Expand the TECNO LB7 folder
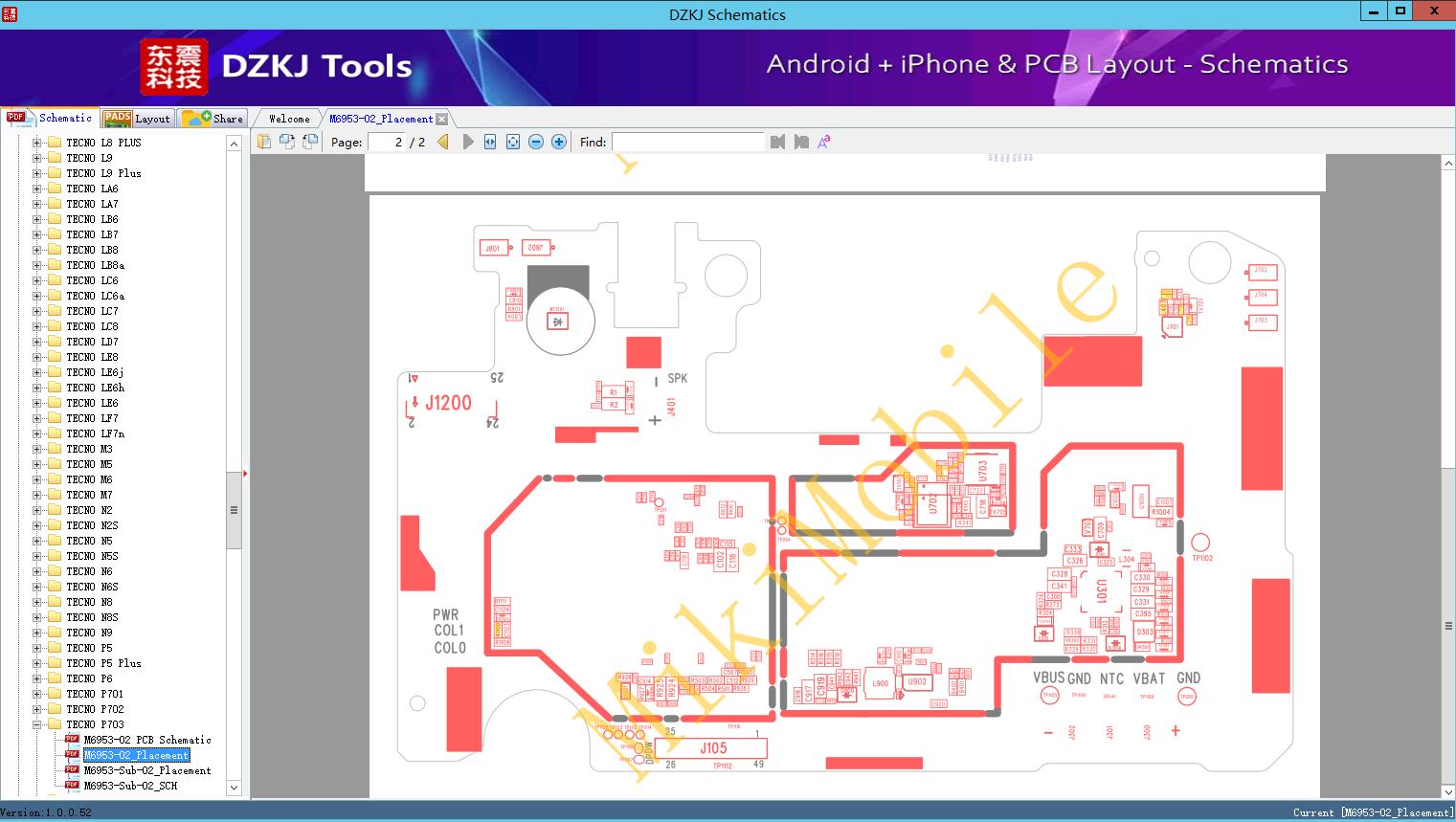The height and width of the screenshot is (822, 1456). point(37,234)
